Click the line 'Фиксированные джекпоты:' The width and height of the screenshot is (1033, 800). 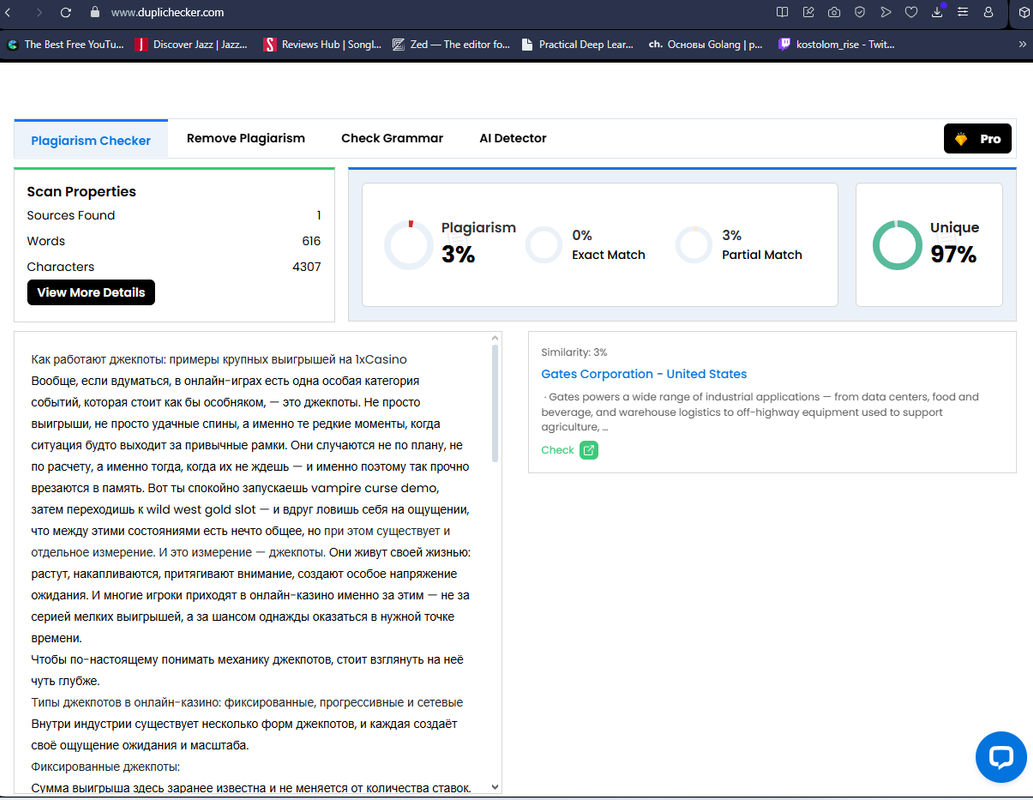click(x=105, y=767)
